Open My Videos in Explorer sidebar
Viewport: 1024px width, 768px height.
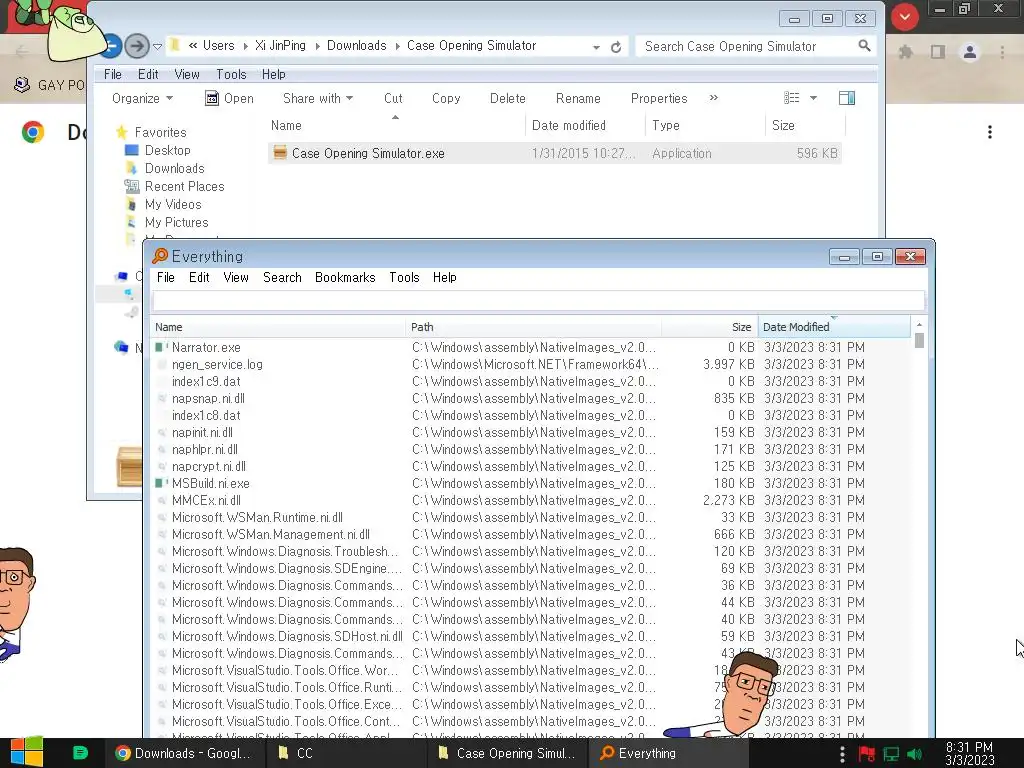pos(172,204)
